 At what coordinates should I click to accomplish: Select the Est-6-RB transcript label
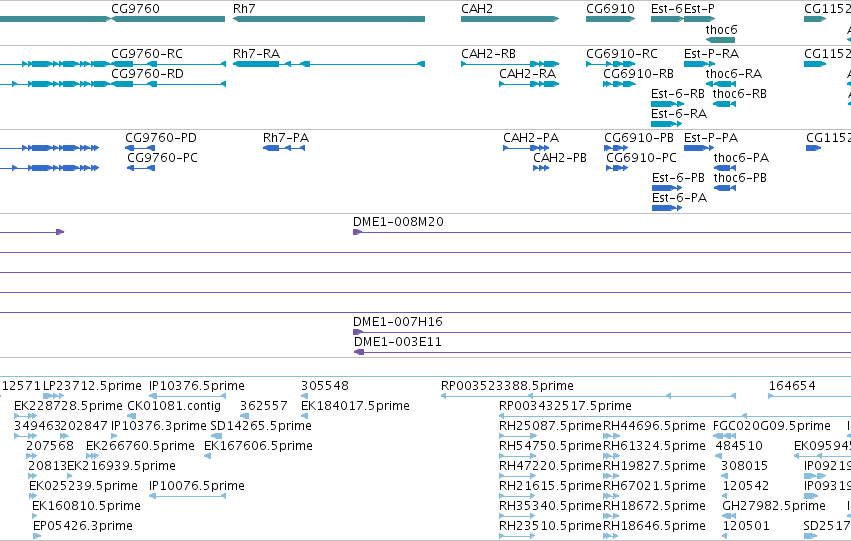[678, 94]
